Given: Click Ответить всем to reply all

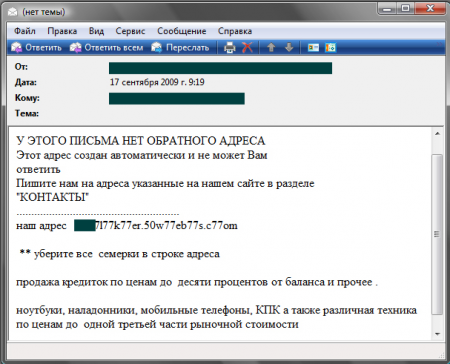Looking at the screenshot, I should click(106, 48).
